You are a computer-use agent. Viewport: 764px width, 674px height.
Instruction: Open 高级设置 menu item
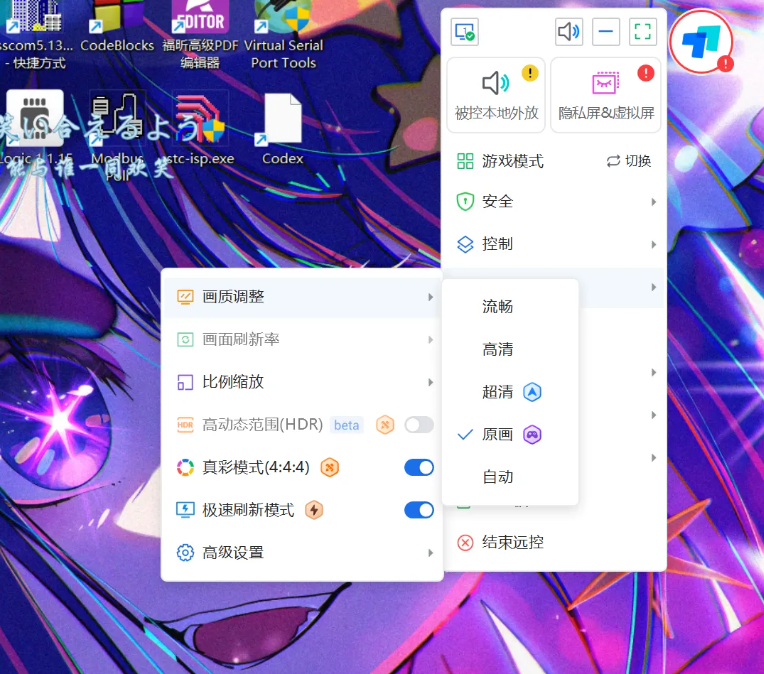(302, 553)
